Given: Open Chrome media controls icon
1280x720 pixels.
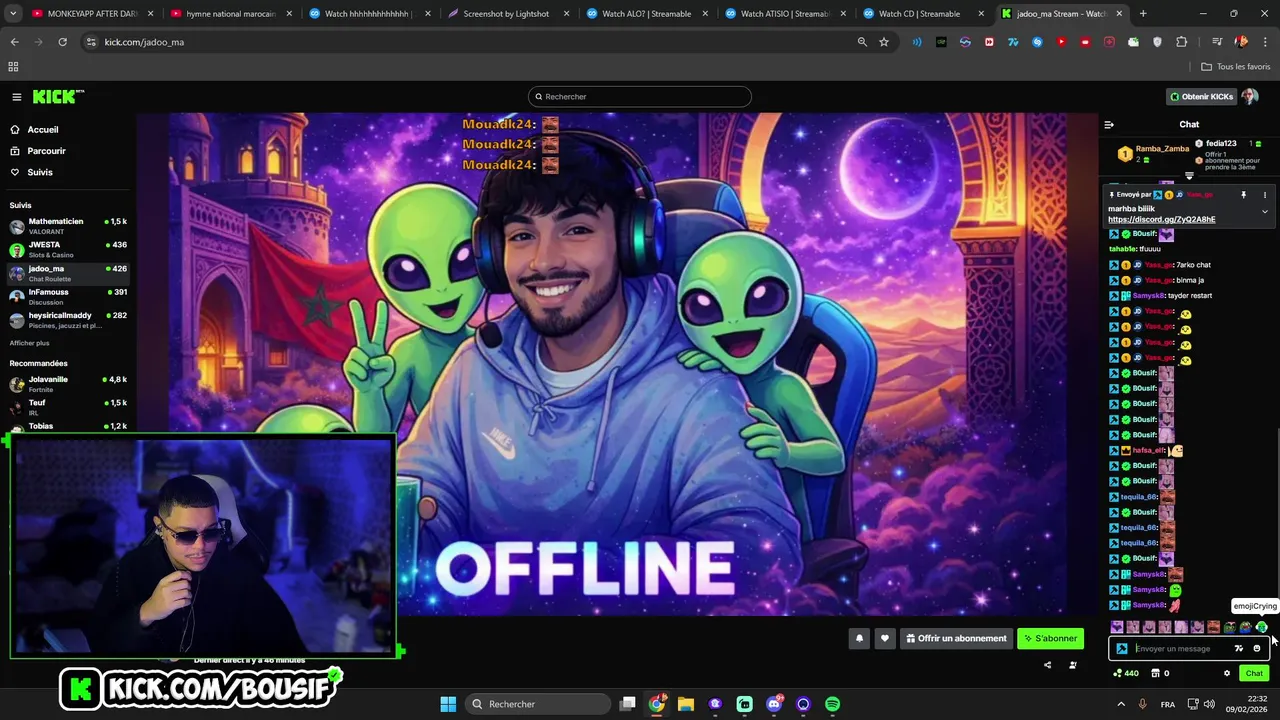Looking at the screenshot, I should pos(1217,42).
